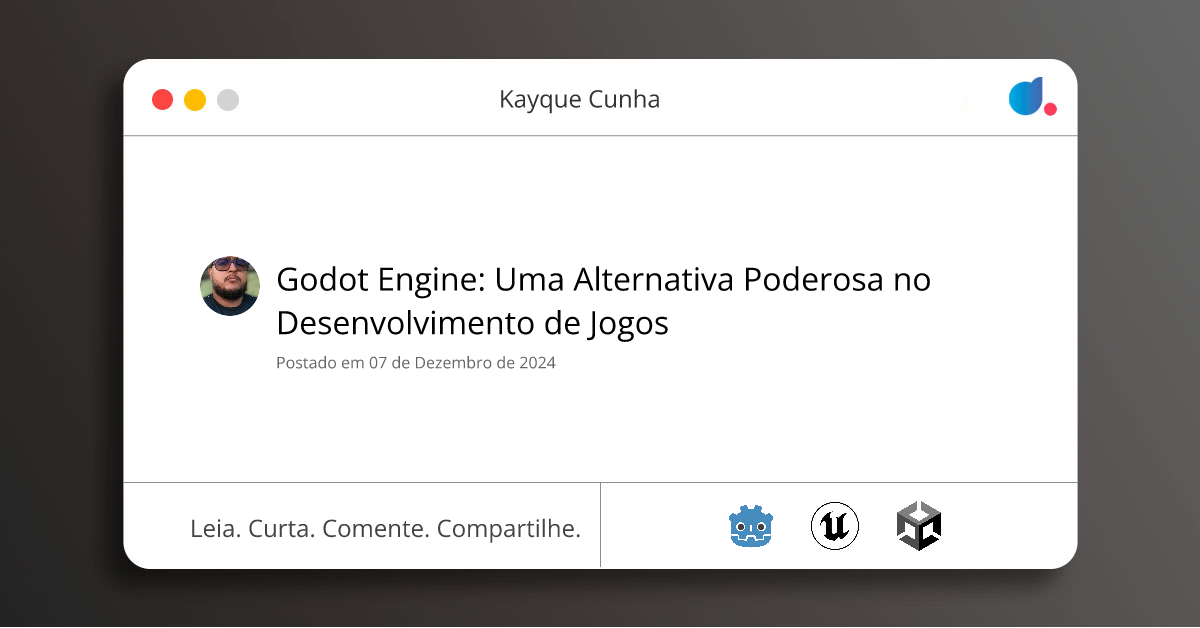Toggle the red traffic light dot
The width and height of the screenshot is (1200, 628).
162,99
